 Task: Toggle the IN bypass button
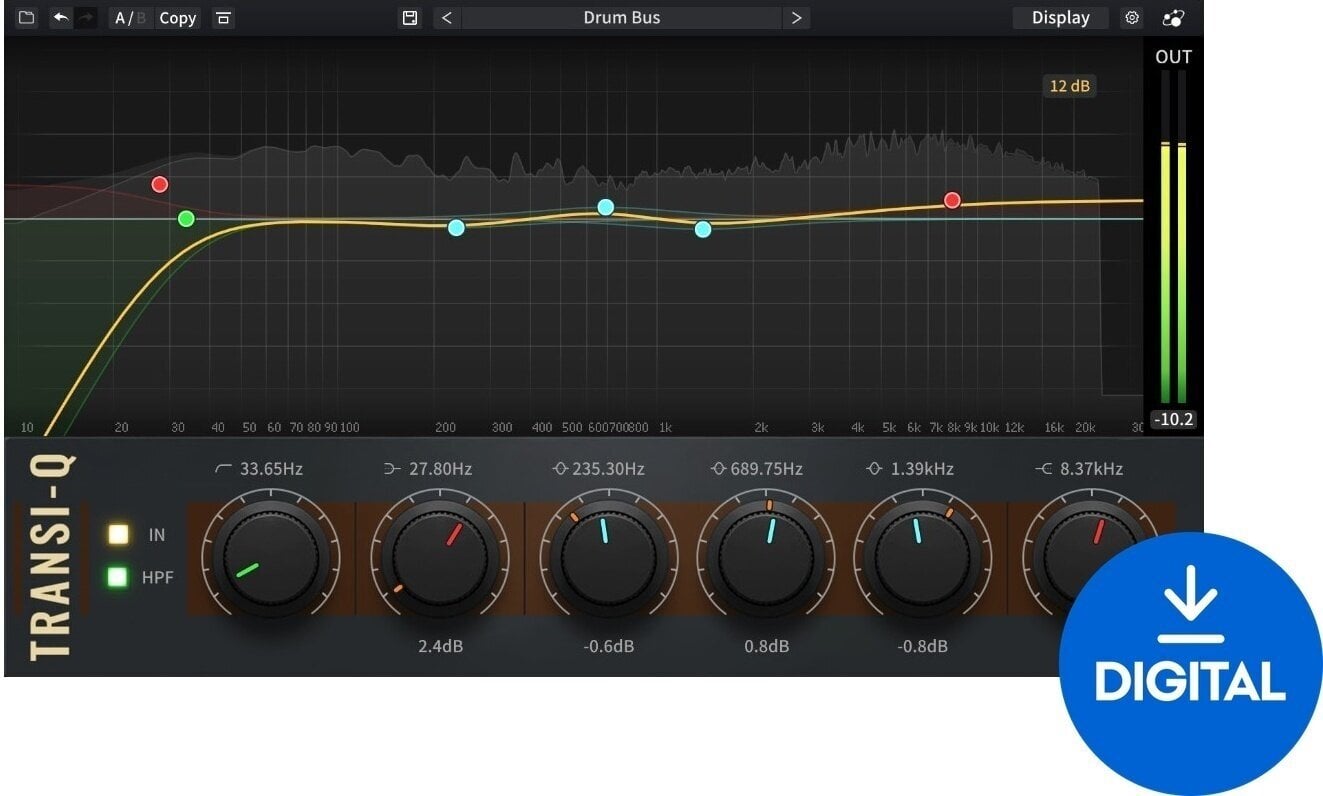[119, 534]
